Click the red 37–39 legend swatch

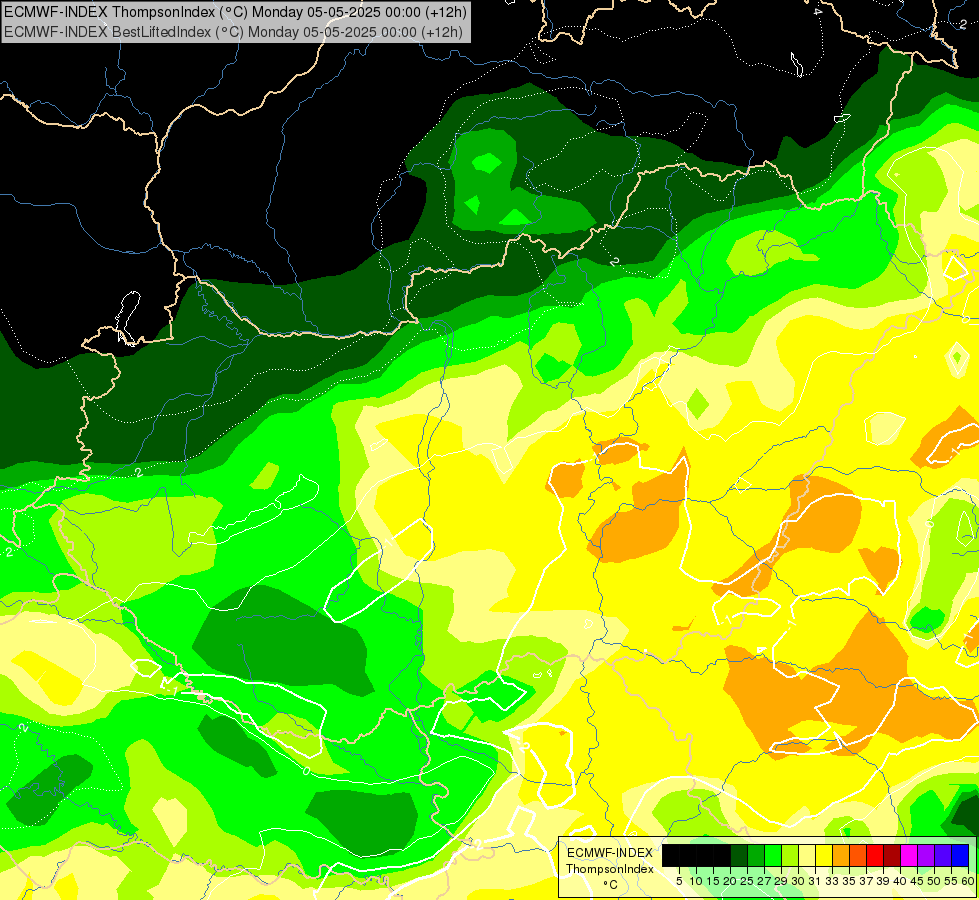875,855
